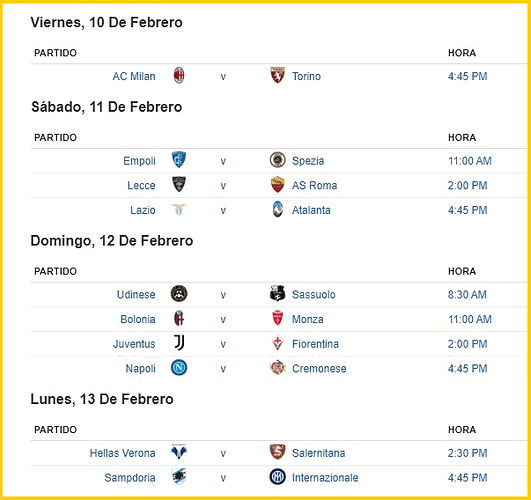Click the 'v' between Bolonia and Monza
The width and height of the screenshot is (531, 500).
click(x=223, y=319)
